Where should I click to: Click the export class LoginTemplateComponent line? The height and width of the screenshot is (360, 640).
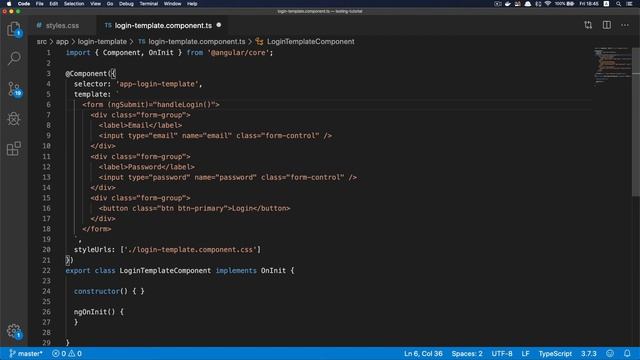pyautogui.click(x=180, y=271)
